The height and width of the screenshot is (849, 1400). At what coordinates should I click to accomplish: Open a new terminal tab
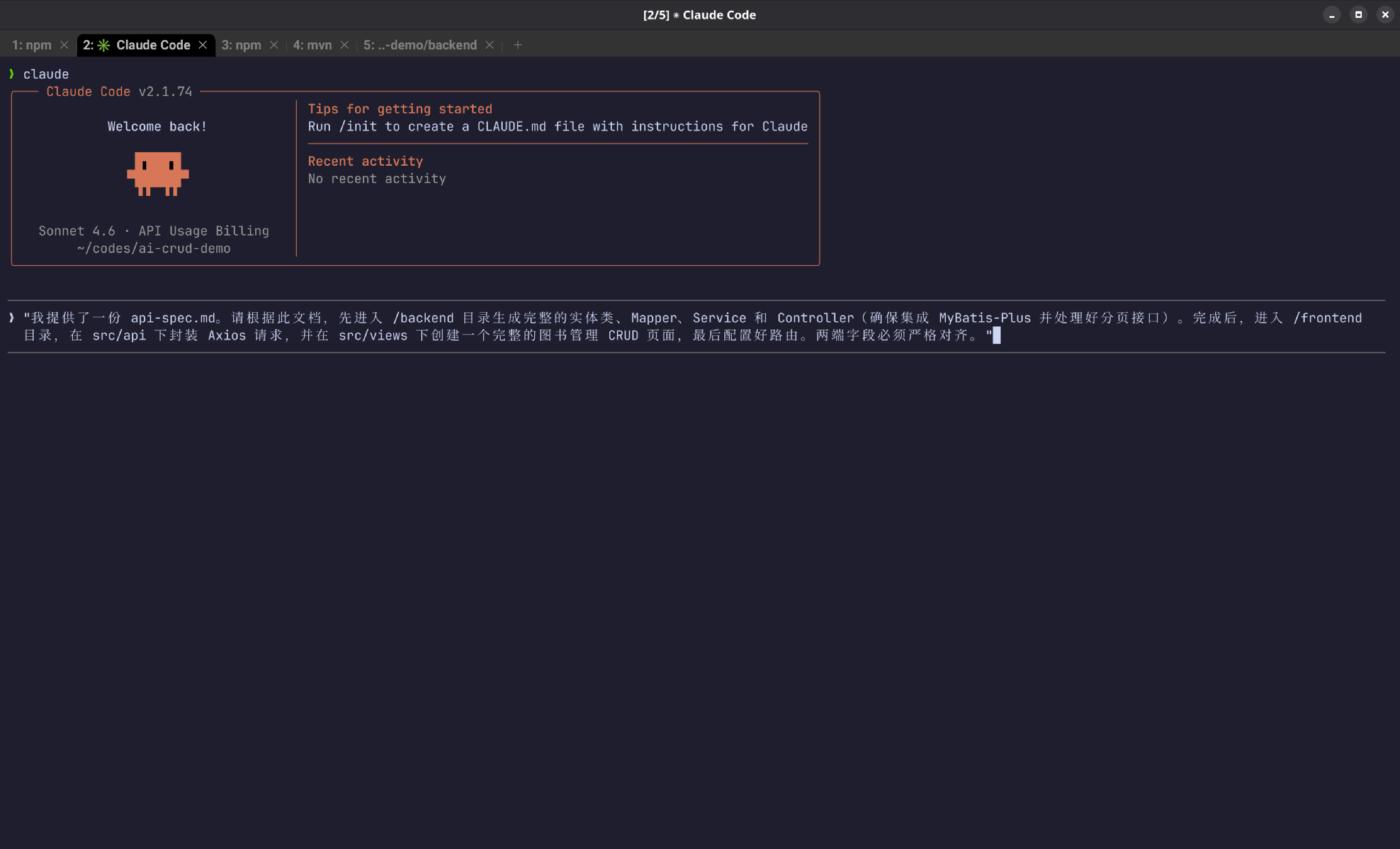click(518, 45)
